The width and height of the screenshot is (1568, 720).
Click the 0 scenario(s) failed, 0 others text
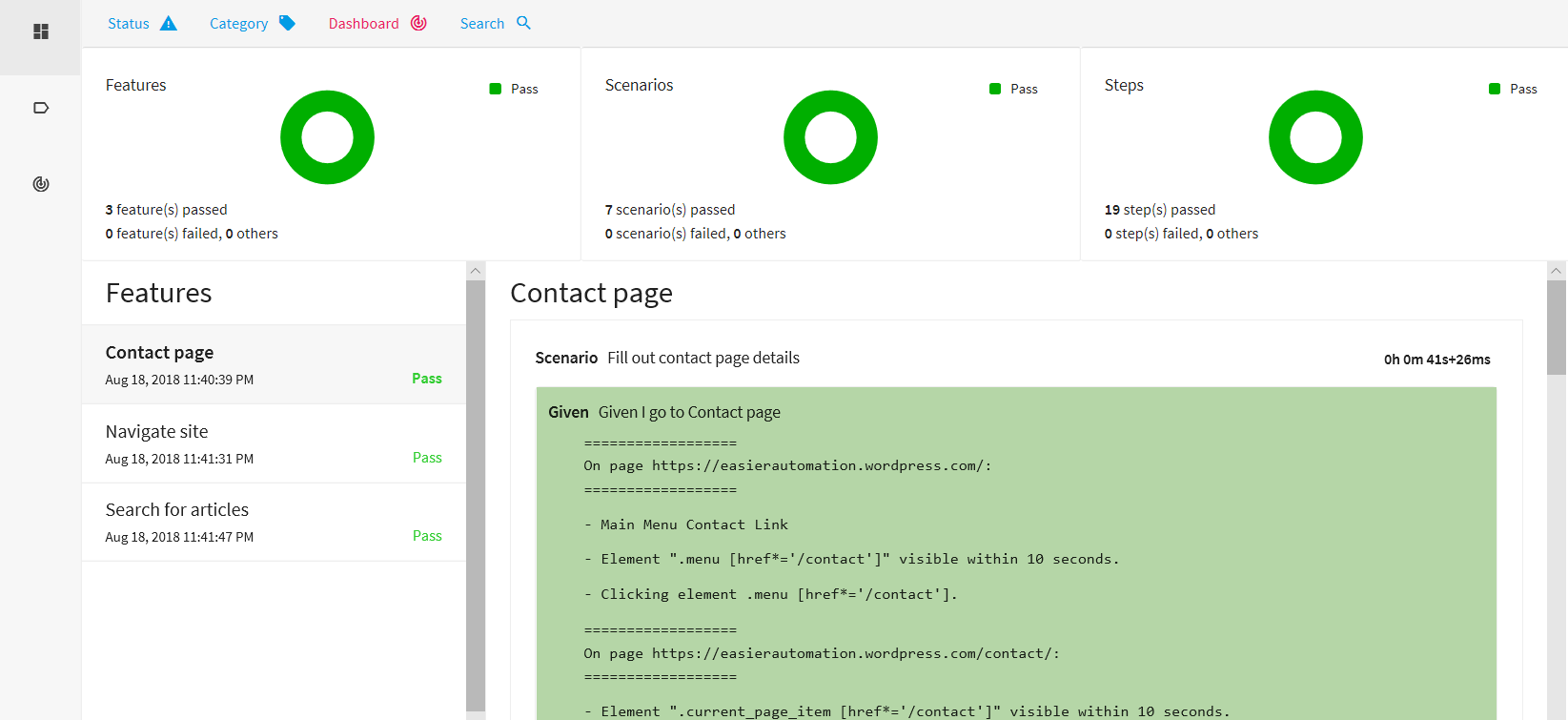click(695, 234)
